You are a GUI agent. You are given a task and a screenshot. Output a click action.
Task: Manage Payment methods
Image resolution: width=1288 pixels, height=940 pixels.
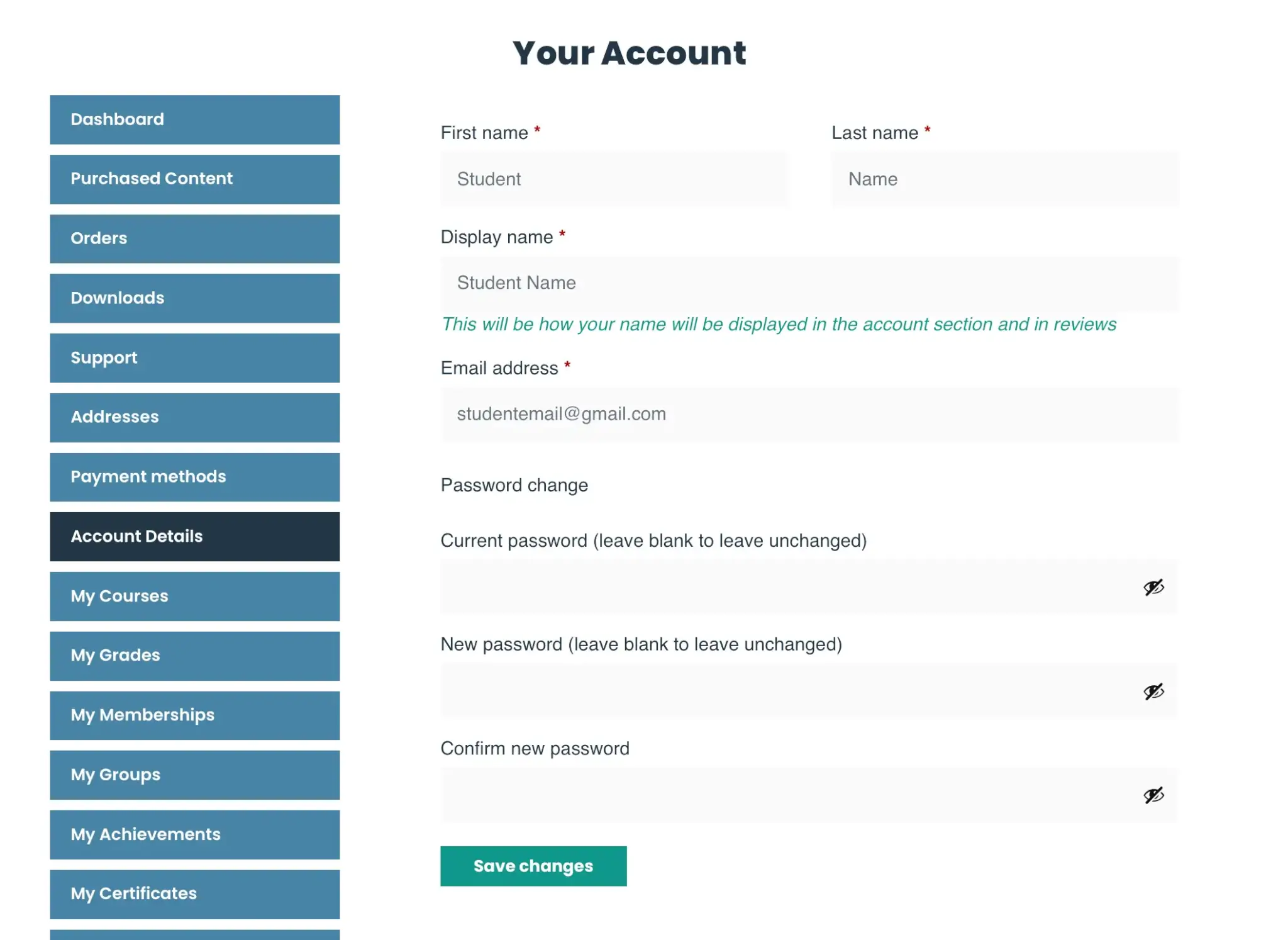click(x=194, y=476)
